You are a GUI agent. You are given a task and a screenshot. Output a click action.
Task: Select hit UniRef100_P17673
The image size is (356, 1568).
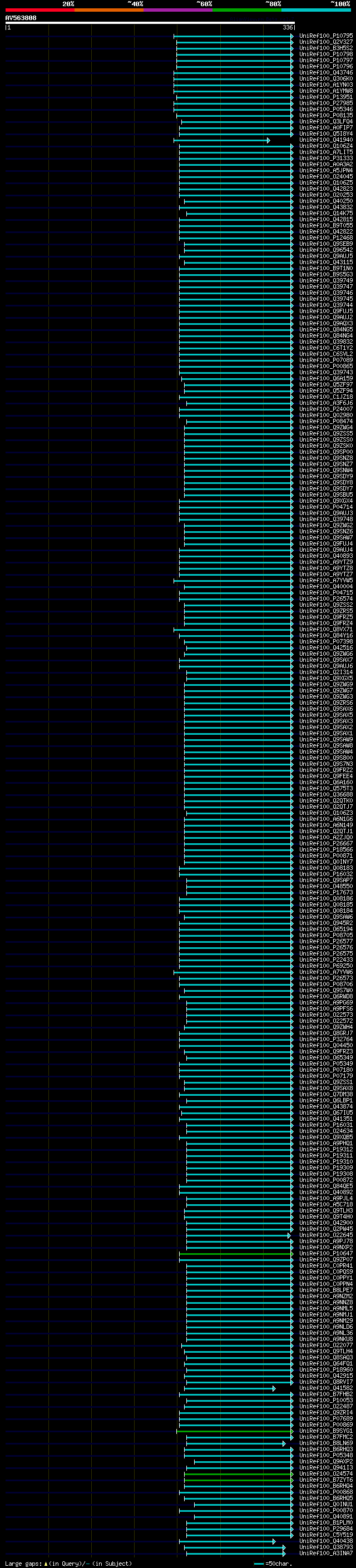[x=326, y=892]
